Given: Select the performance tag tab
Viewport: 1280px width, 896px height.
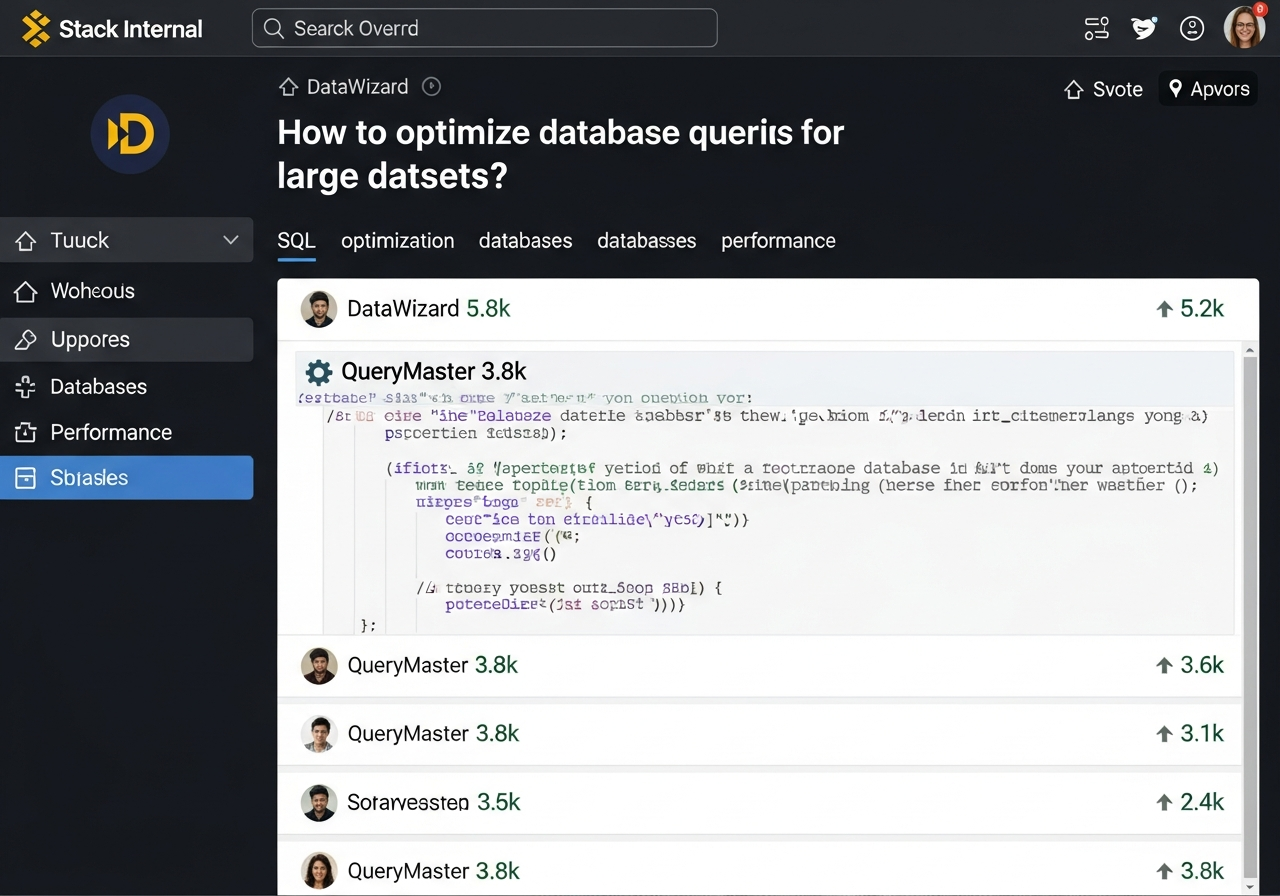Looking at the screenshot, I should click(778, 241).
